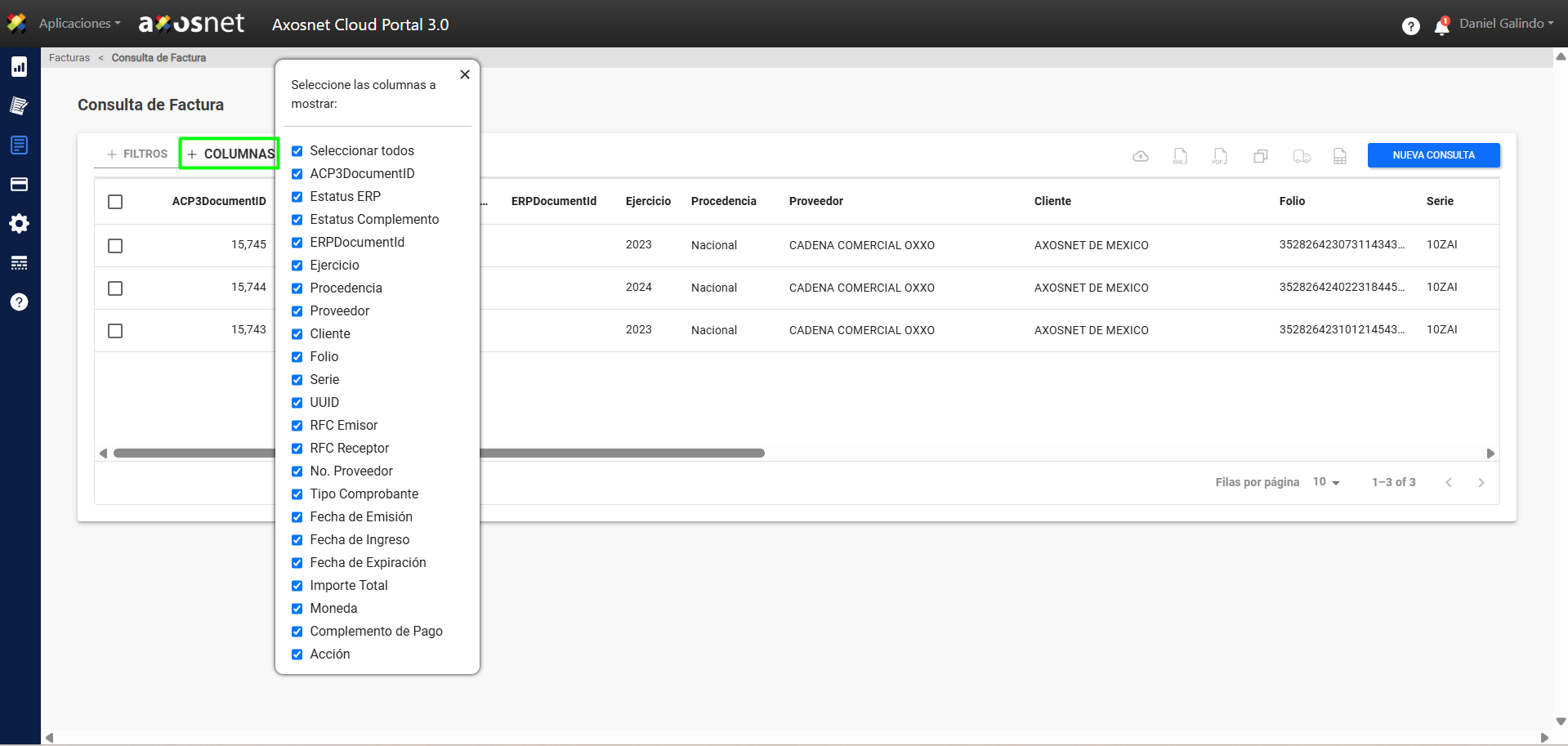Open the bar chart dashboard icon in sidebar
Image resolution: width=1568 pixels, height=746 pixels.
coord(20,67)
